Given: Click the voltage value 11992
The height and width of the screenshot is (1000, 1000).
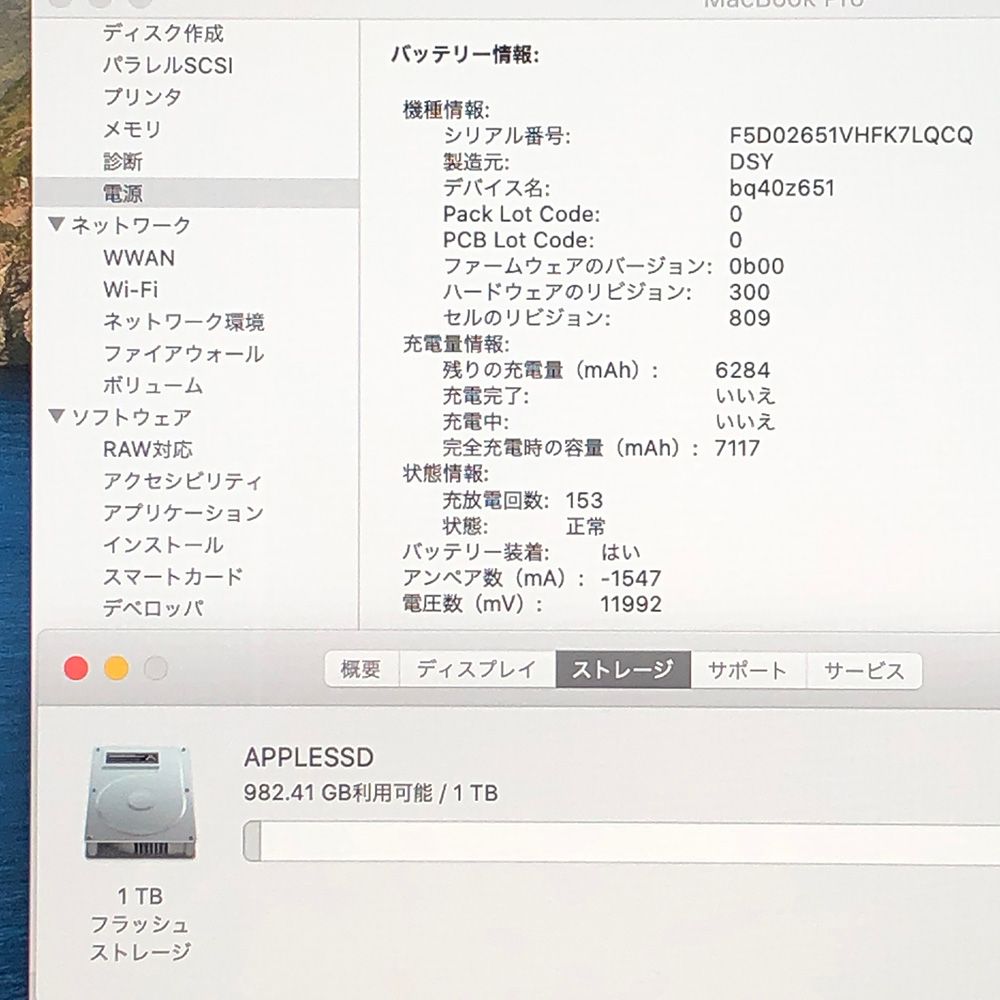Looking at the screenshot, I should click(631, 604).
